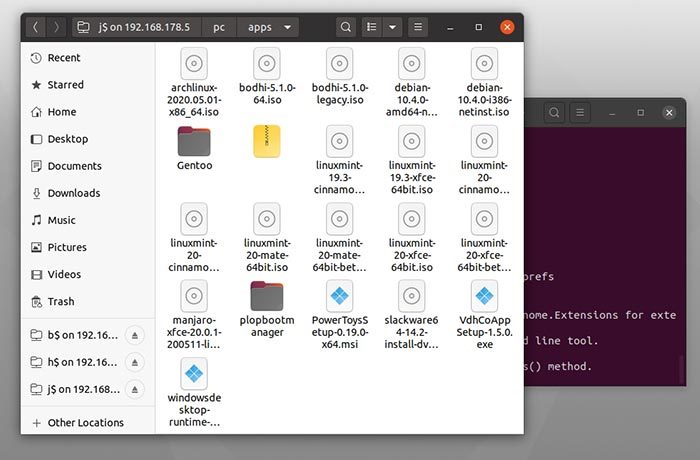This screenshot has height=460, width=700.
Task: Open the terminal window hamburger menu
Action: [x=580, y=113]
